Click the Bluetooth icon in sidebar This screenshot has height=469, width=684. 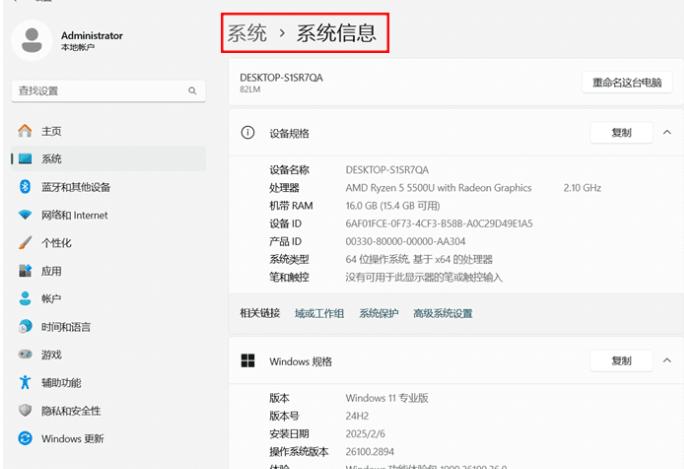(x=25, y=187)
